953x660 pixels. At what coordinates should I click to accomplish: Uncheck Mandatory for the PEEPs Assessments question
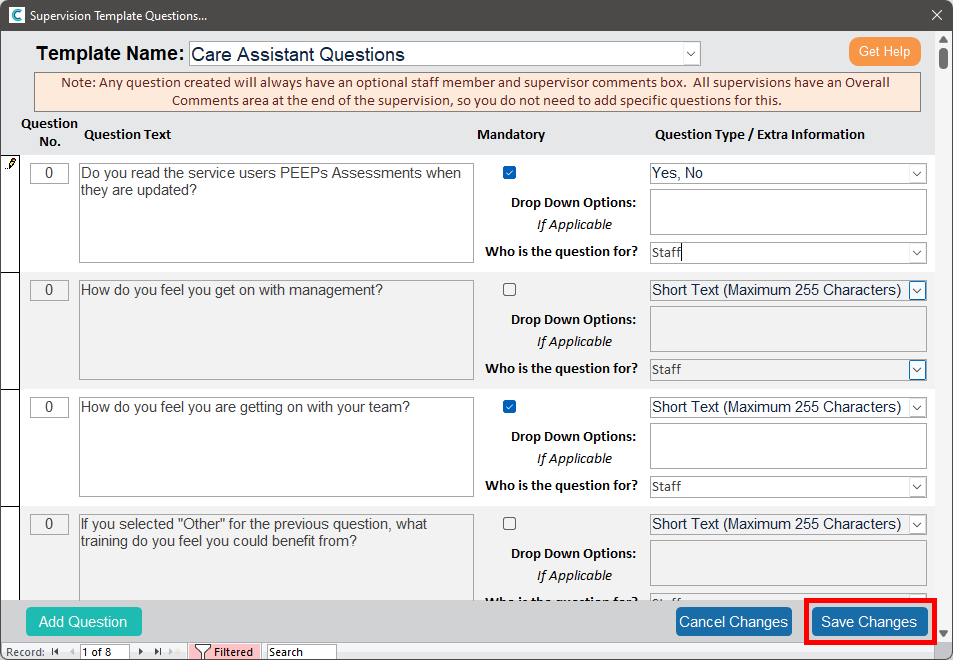pyautogui.click(x=510, y=173)
